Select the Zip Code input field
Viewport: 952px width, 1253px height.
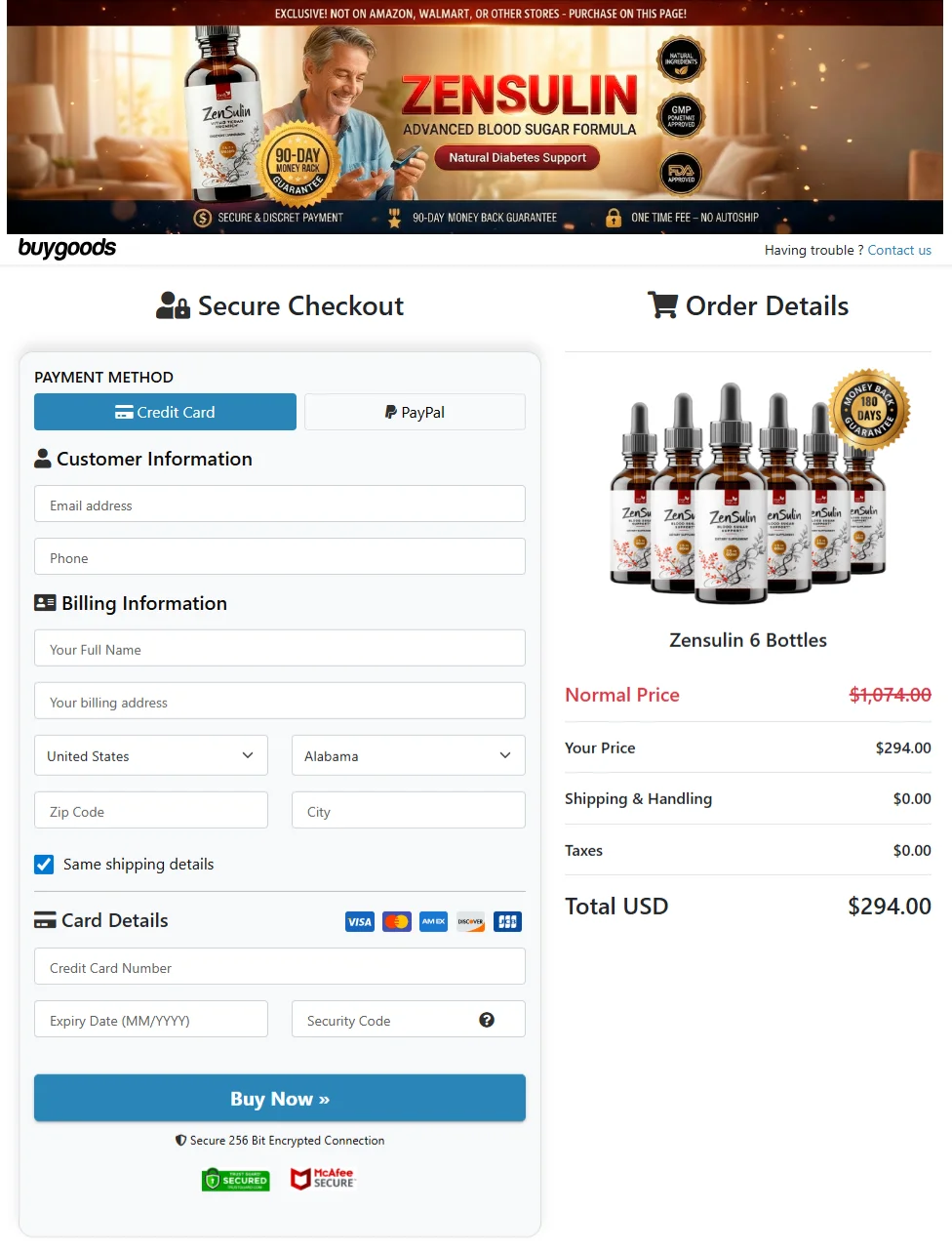(151, 810)
